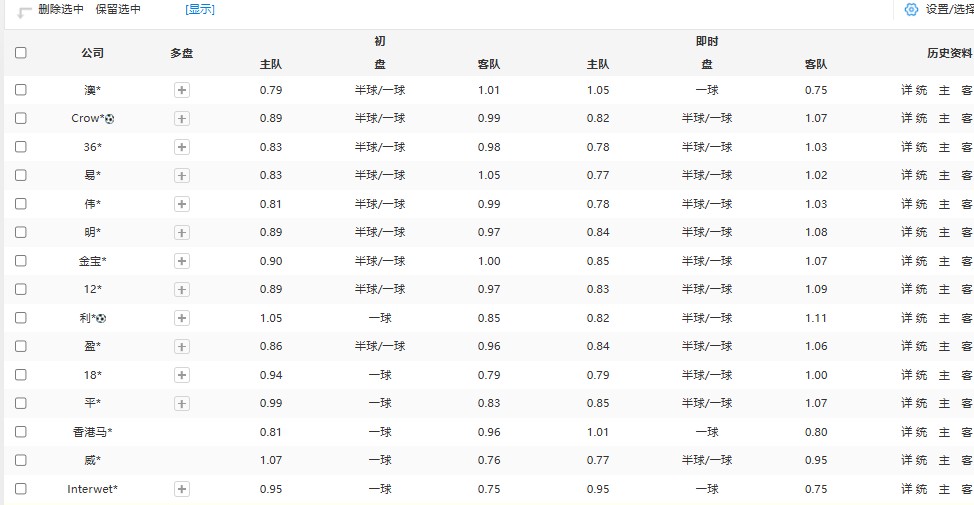Check the checkbox for 澳* row
974x505 pixels.
[x=21, y=90]
